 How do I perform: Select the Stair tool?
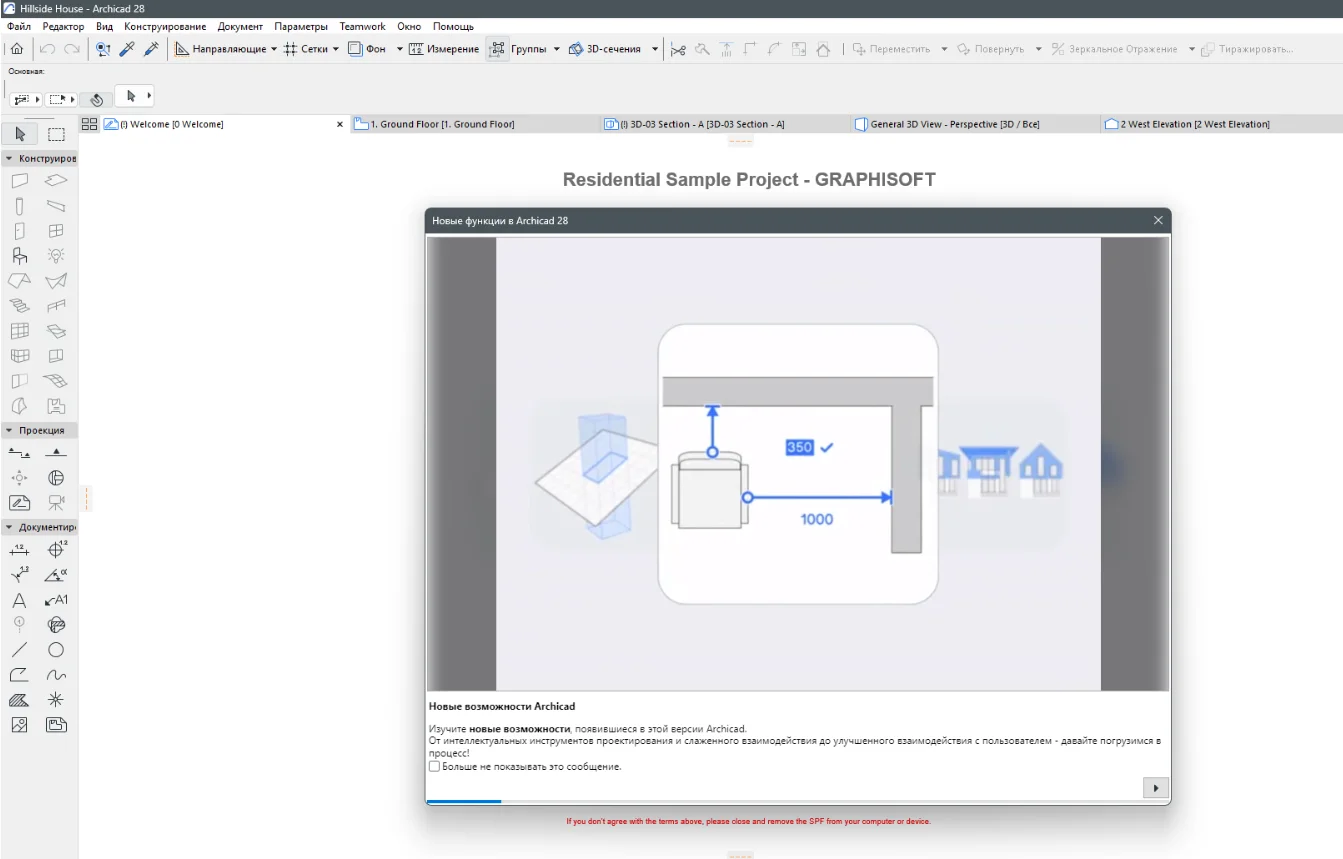(x=19, y=306)
